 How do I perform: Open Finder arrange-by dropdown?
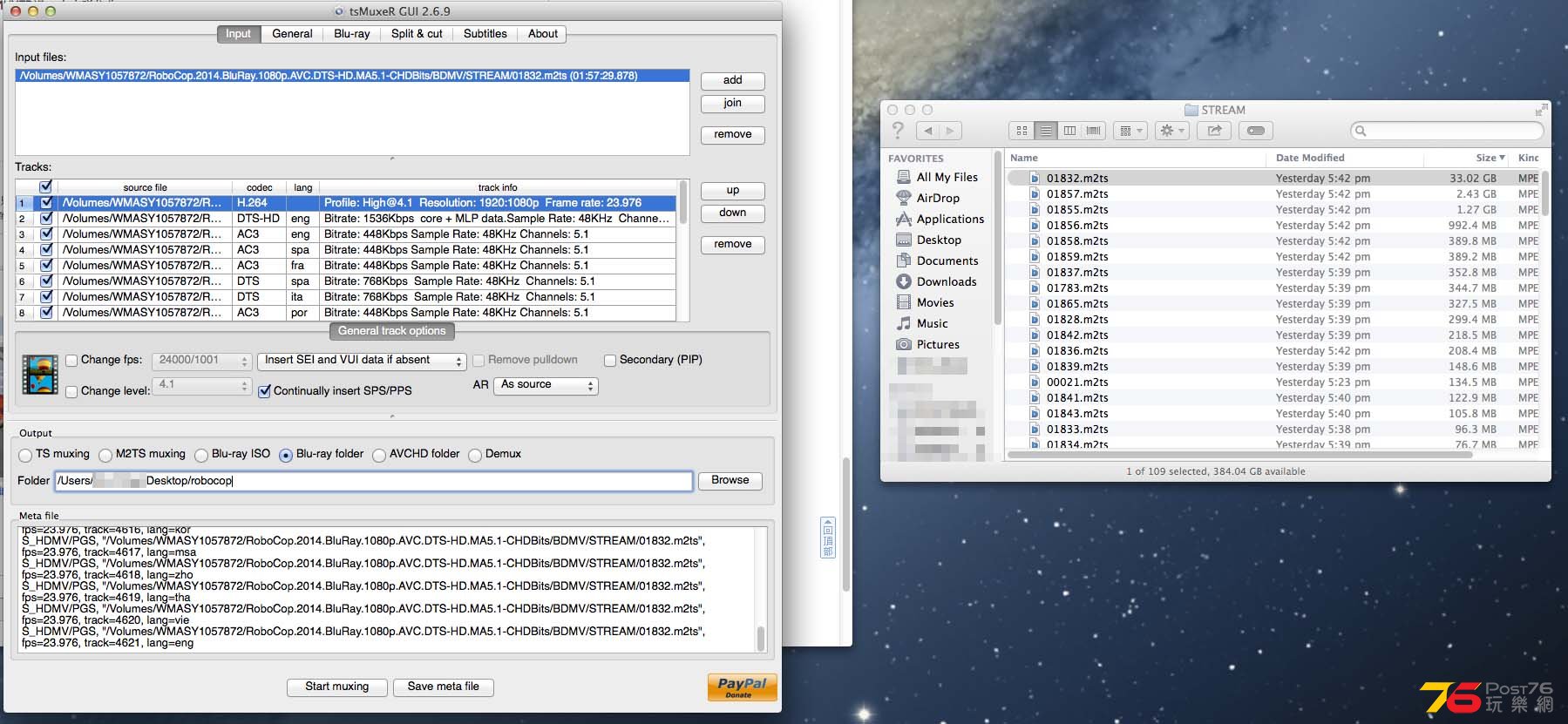pyautogui.click(x=1131, y=131)
